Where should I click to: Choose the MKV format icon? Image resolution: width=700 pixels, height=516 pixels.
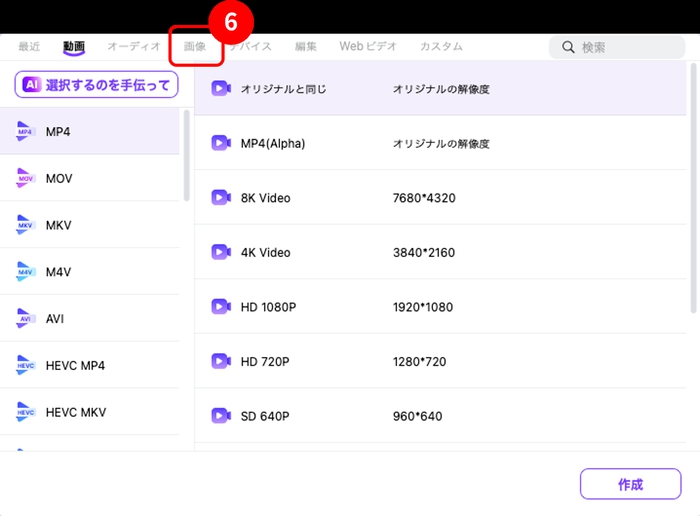tap(26, 226)
